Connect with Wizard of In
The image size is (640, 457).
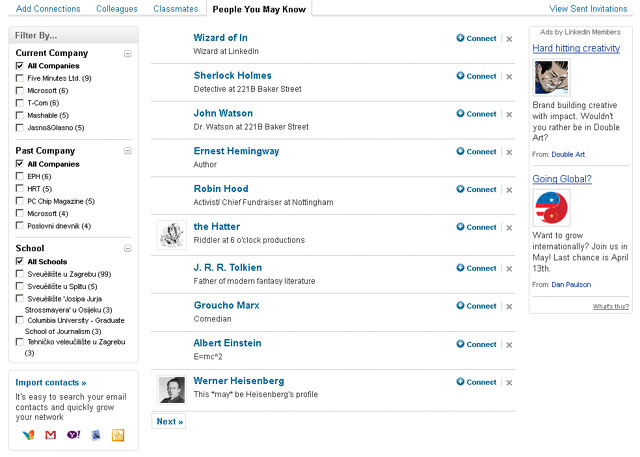[476, 38]
